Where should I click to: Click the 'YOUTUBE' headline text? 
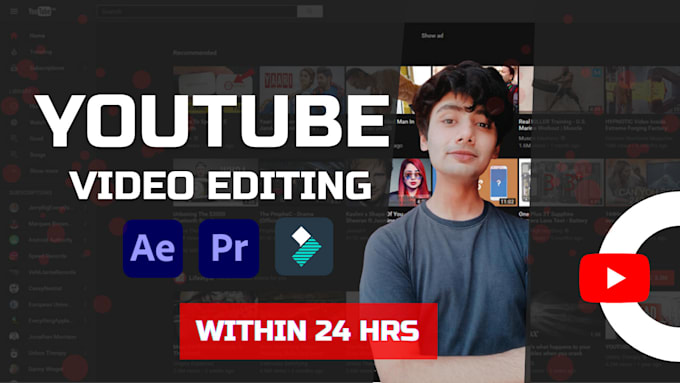(x=212, y=121)
